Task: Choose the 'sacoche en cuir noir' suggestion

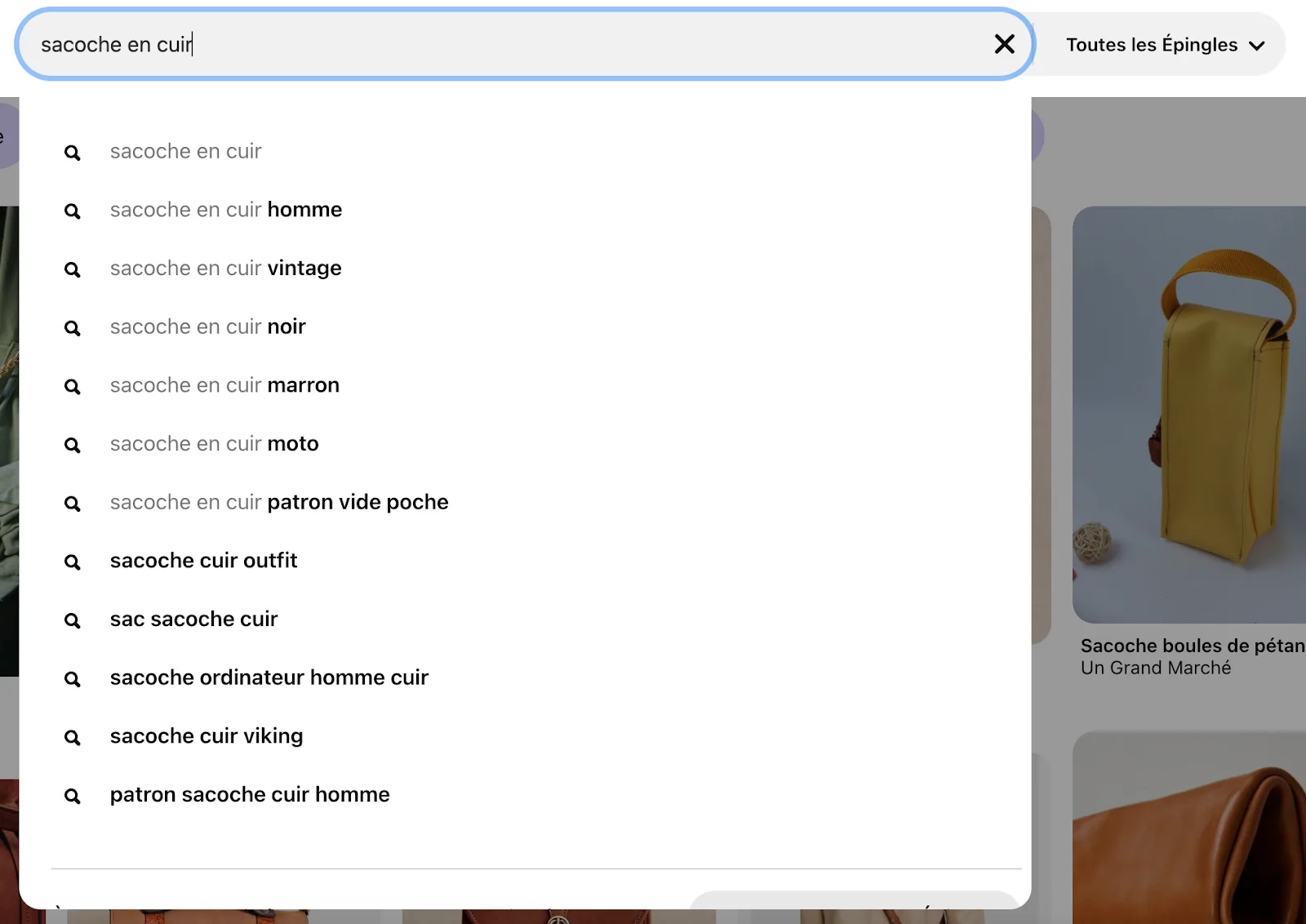Action: (x=208, y=327)
